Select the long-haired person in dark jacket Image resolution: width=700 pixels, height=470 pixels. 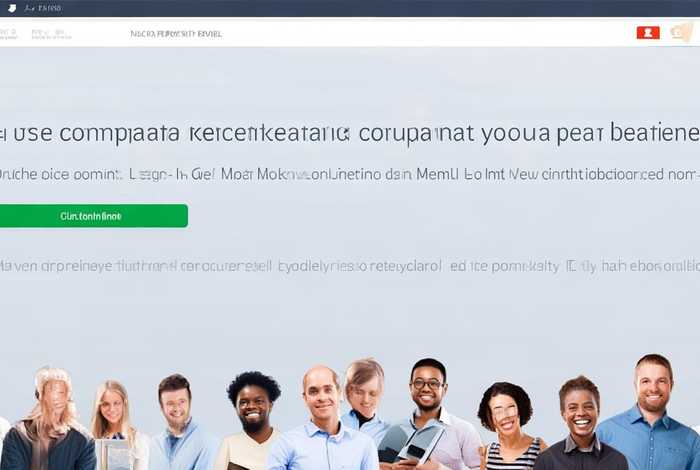49,419
